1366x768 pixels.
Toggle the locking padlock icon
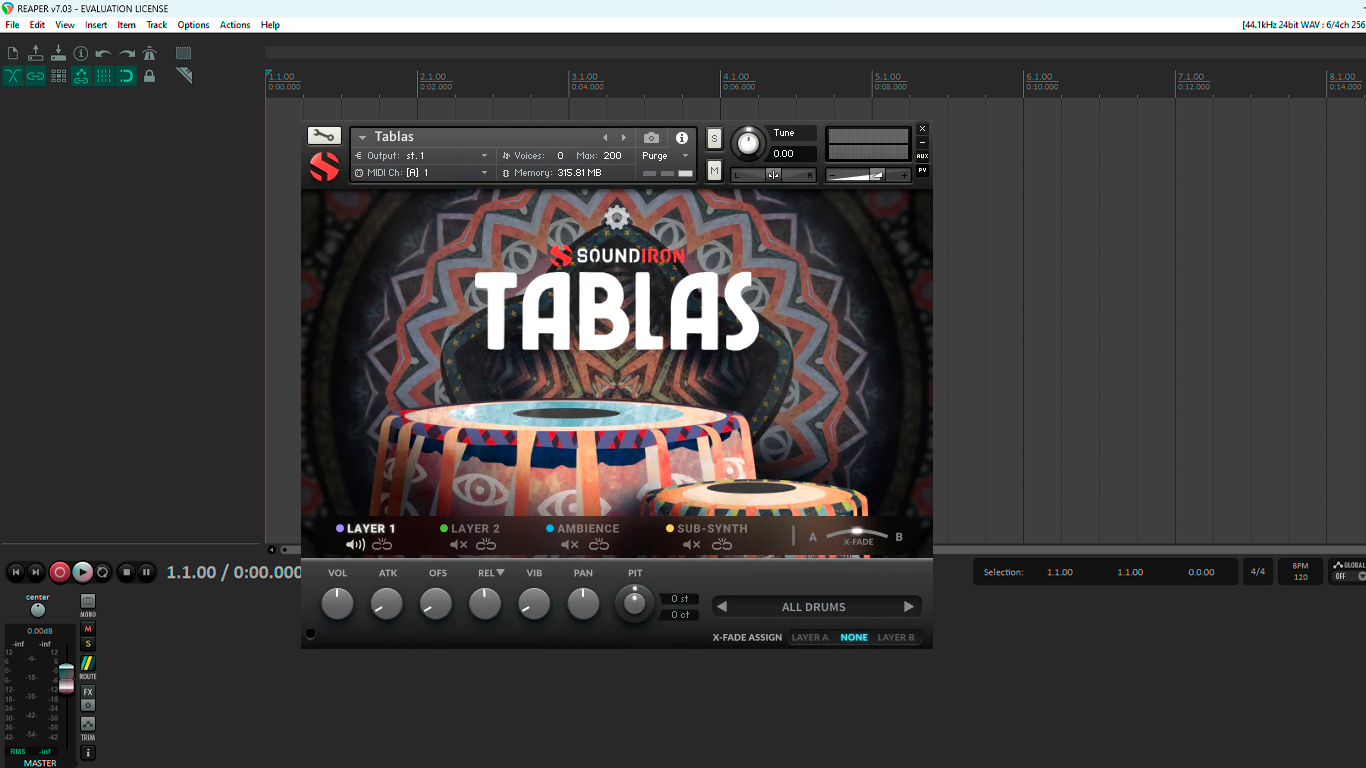click(x=150, y=76)
